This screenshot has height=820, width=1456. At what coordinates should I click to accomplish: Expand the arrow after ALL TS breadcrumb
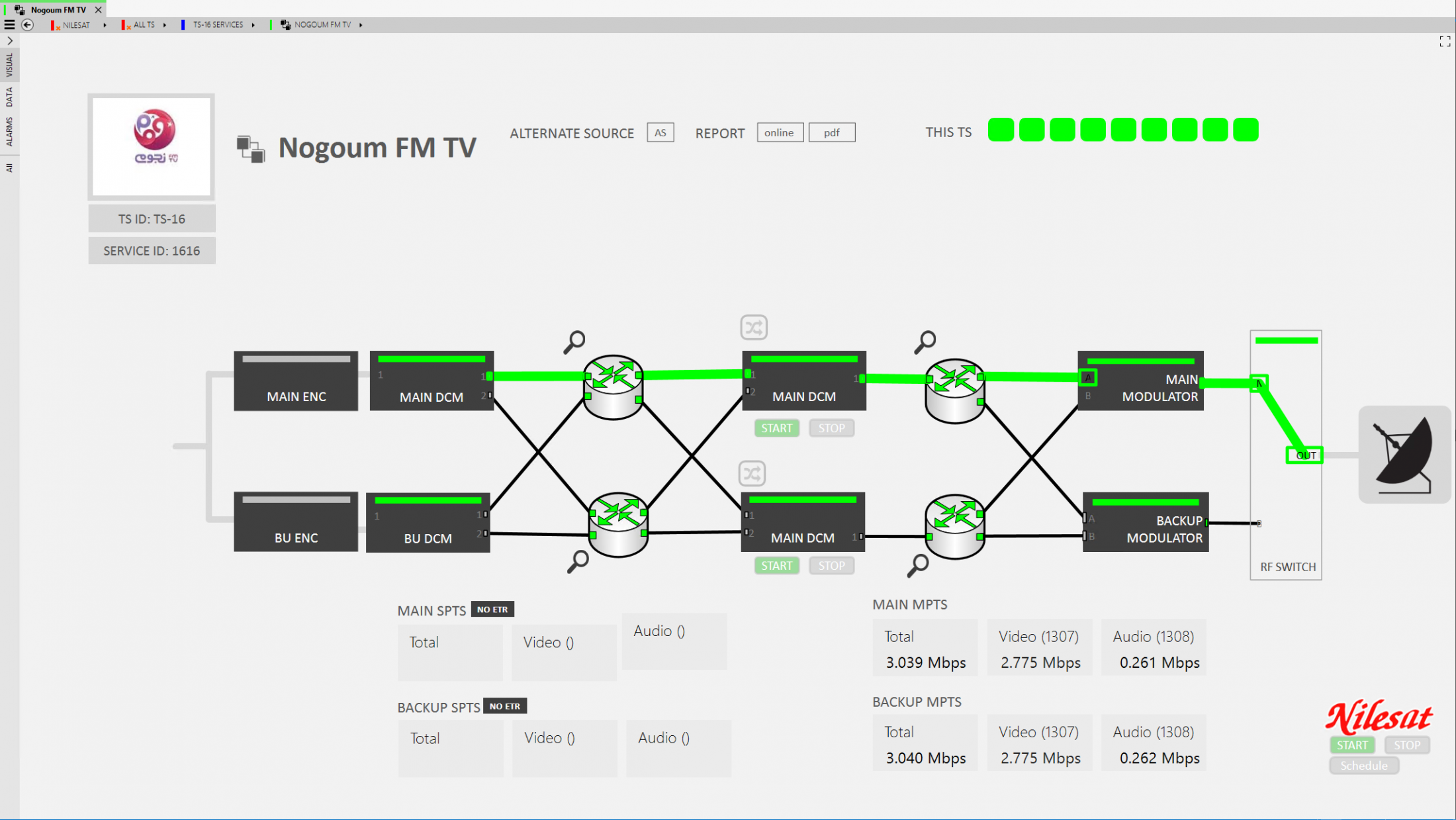pyautogui.click(x=164, y=25)
